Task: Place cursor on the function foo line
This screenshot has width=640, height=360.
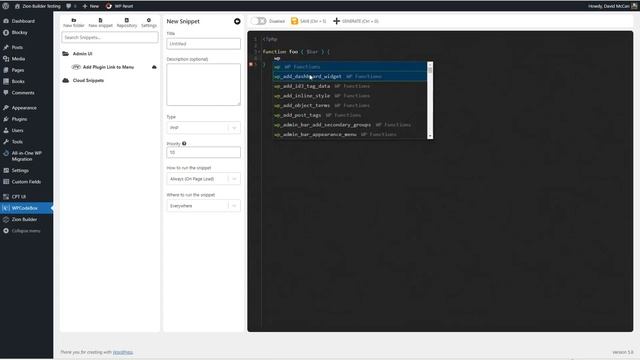Action: pos(296,52)
